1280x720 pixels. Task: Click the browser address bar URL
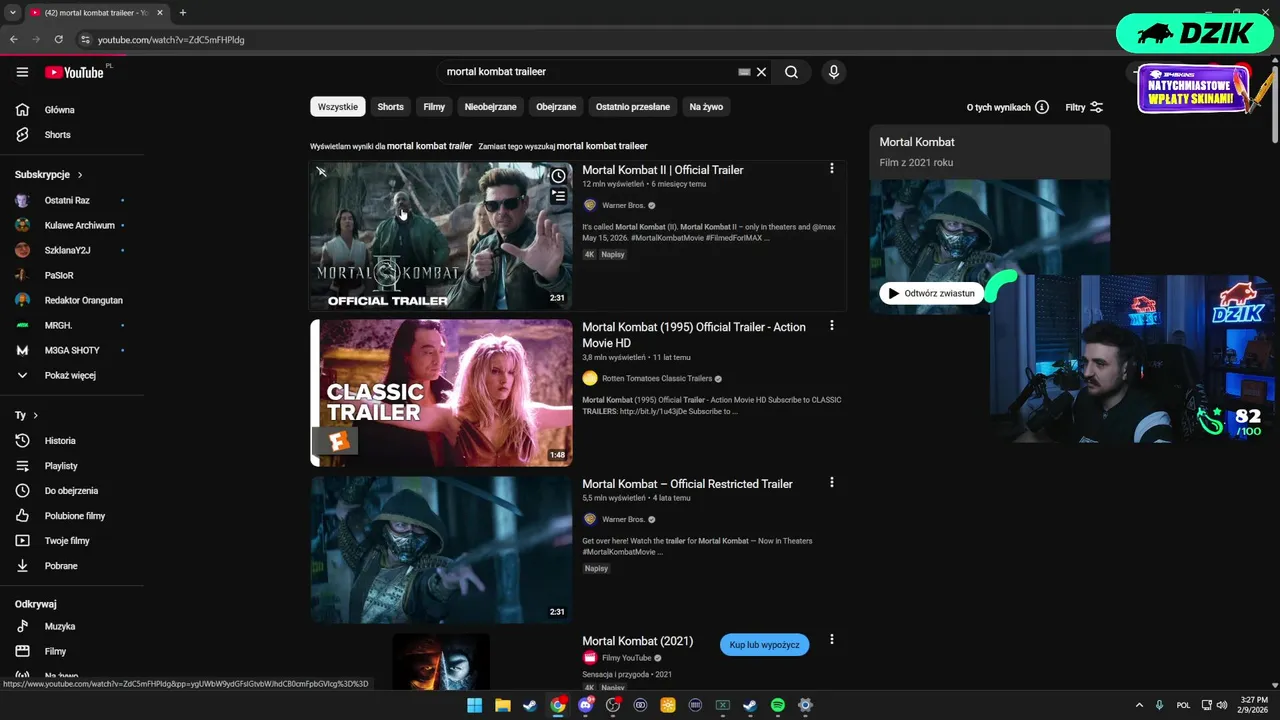click(x=171, y=40)
